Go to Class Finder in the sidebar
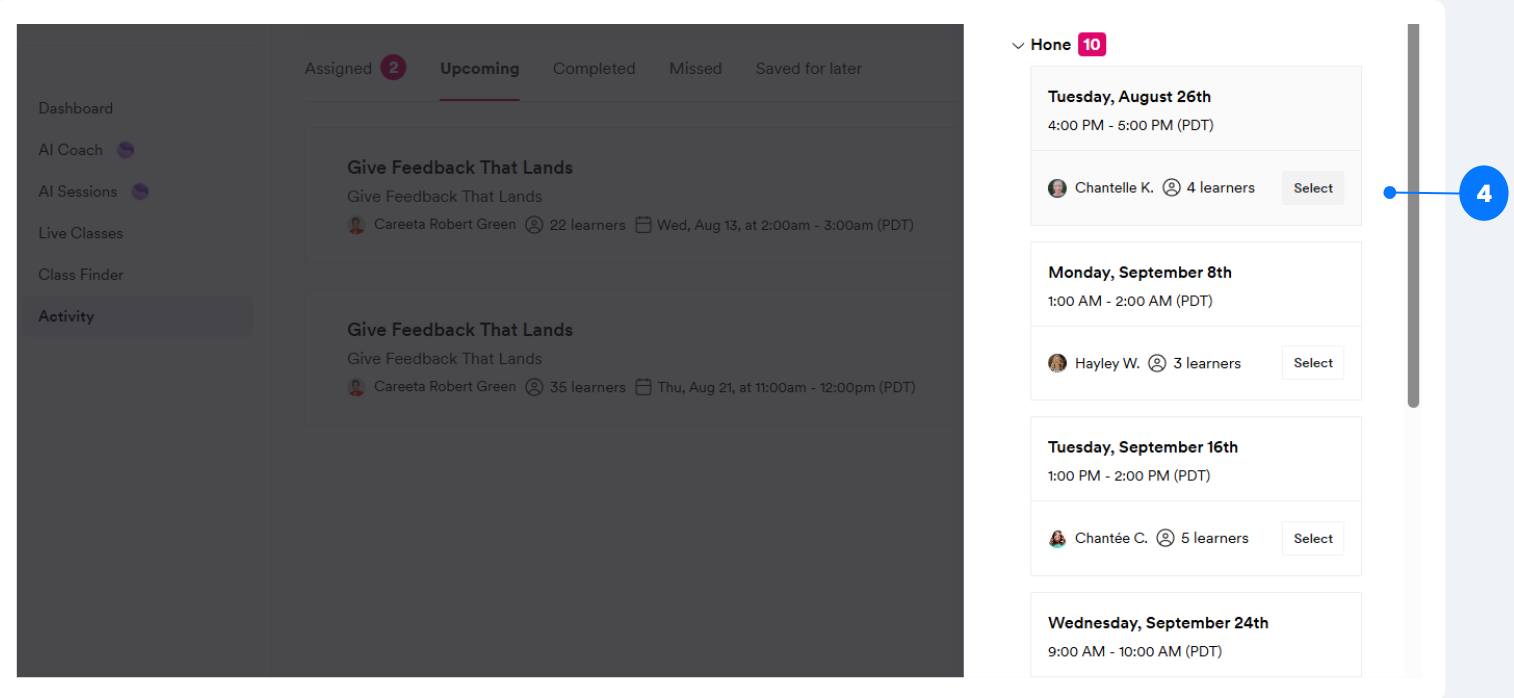1514x698 pixels. [x=80, y=275]
